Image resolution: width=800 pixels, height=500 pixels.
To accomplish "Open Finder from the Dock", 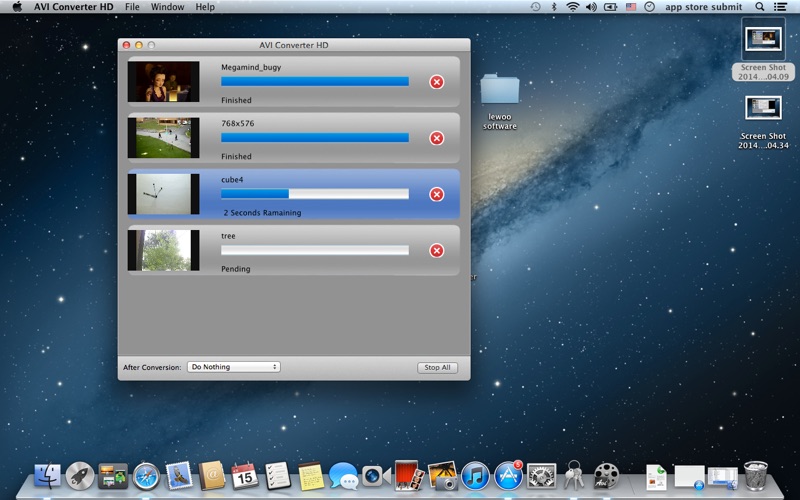I will [x=47, y=476].
